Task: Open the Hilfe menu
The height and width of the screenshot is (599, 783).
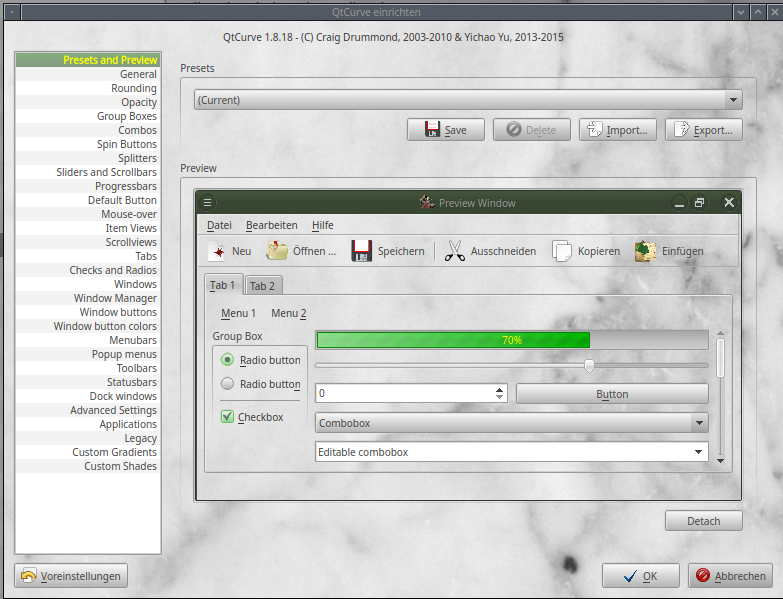Action: coord(323,225)
